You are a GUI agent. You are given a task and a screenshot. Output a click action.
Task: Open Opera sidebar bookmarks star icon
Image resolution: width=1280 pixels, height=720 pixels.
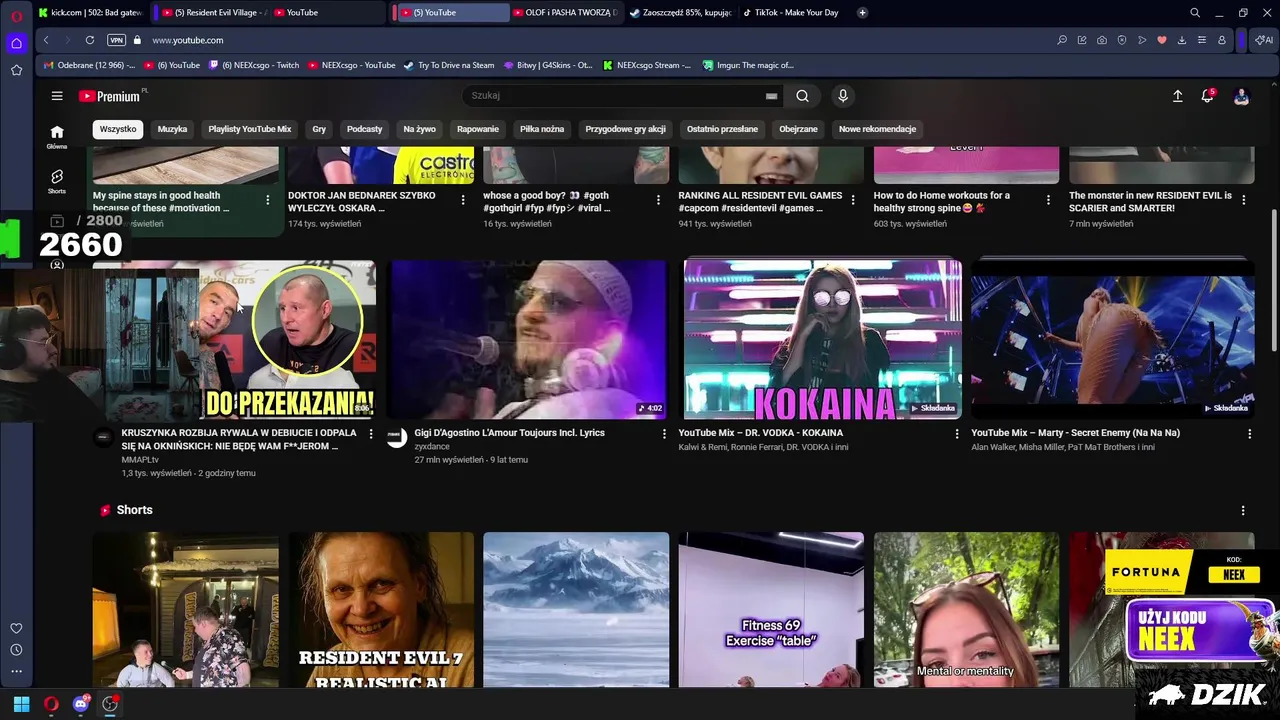click(16, 70)
